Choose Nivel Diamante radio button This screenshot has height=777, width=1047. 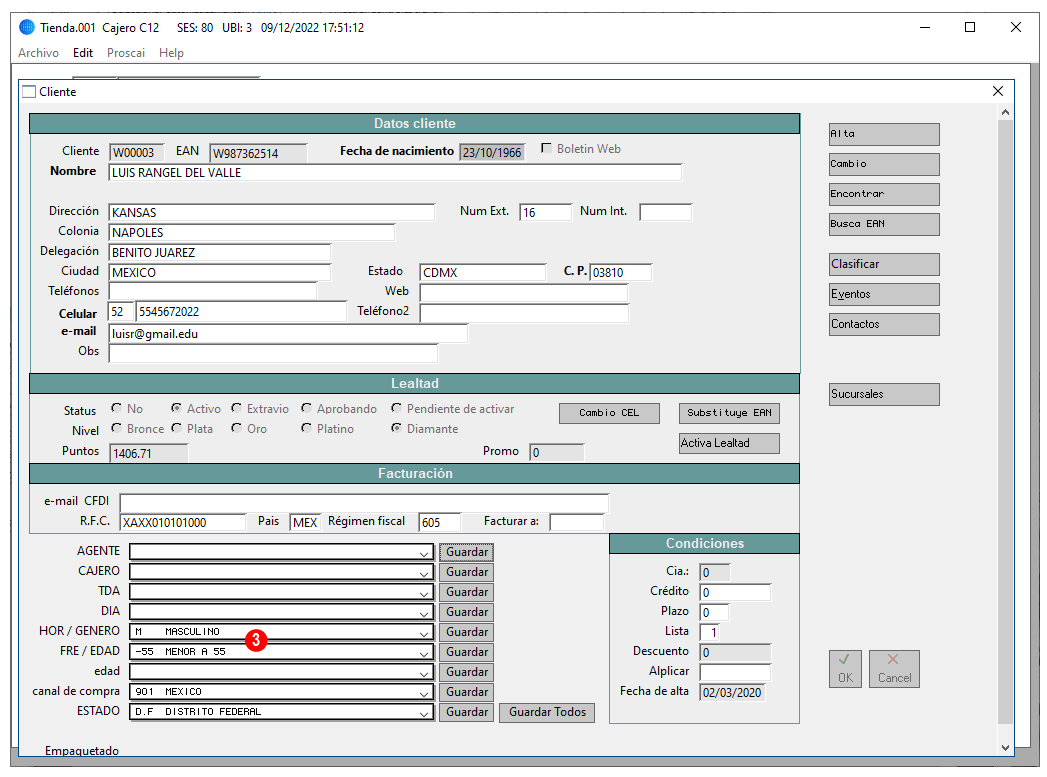[397, 428]
